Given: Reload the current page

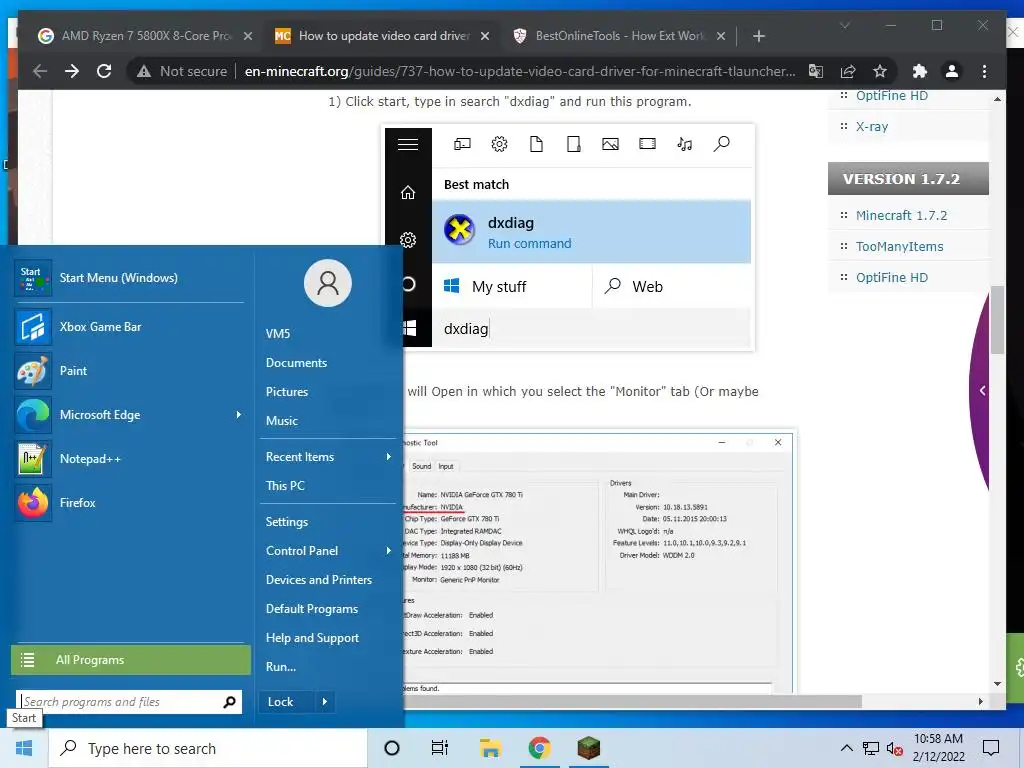Looking at the screenshot, I should 104,71.
